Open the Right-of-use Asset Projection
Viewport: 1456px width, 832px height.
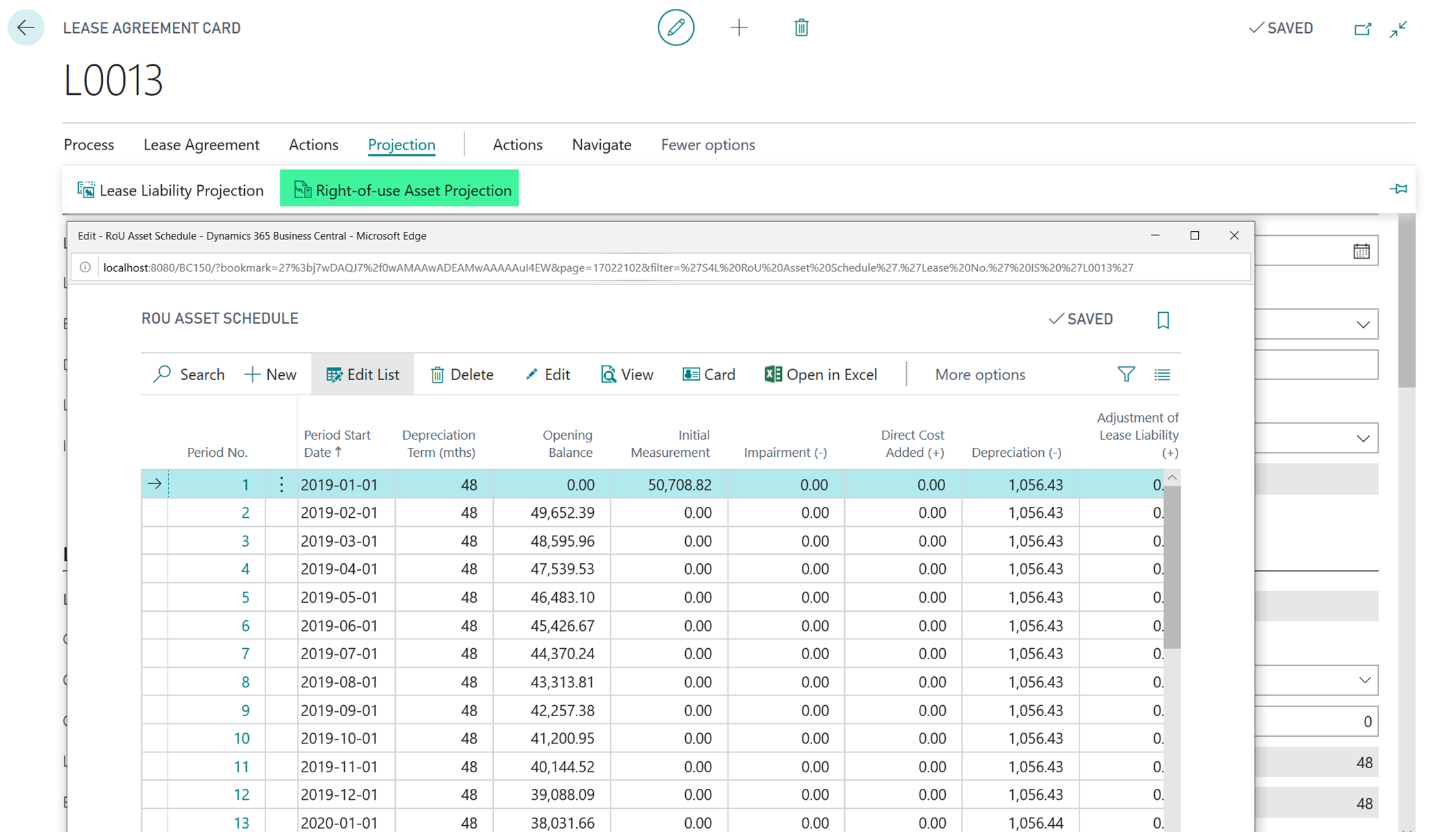coord(399,188)
